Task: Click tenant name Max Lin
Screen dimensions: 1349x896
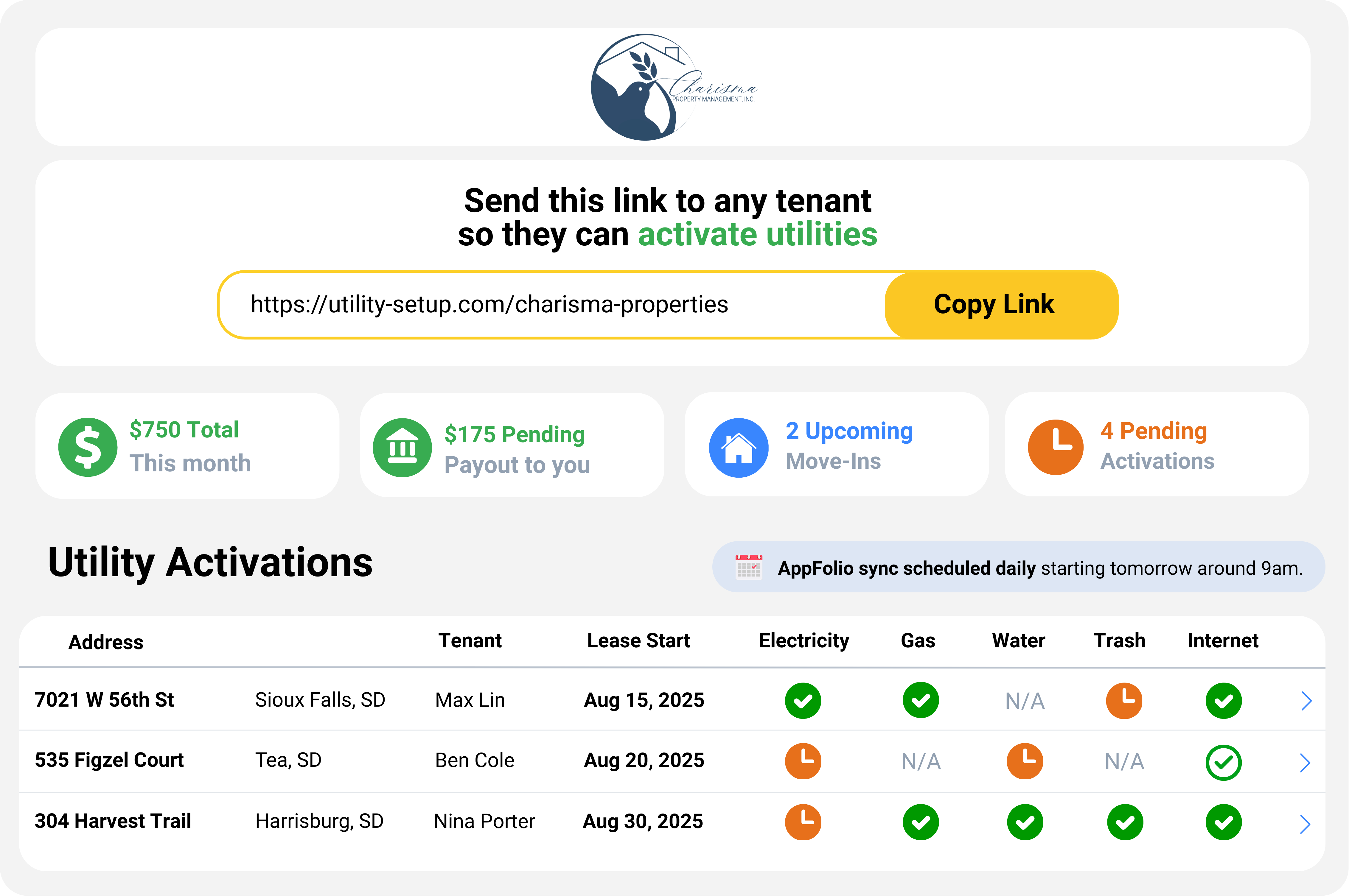Action: (x=470, y=700)
